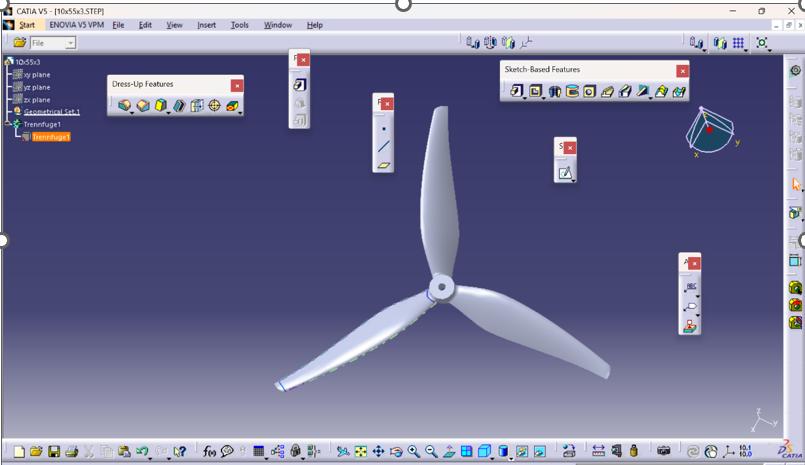Click the What's This help cursor icon
805x465 pixels.
pos(179,451)
